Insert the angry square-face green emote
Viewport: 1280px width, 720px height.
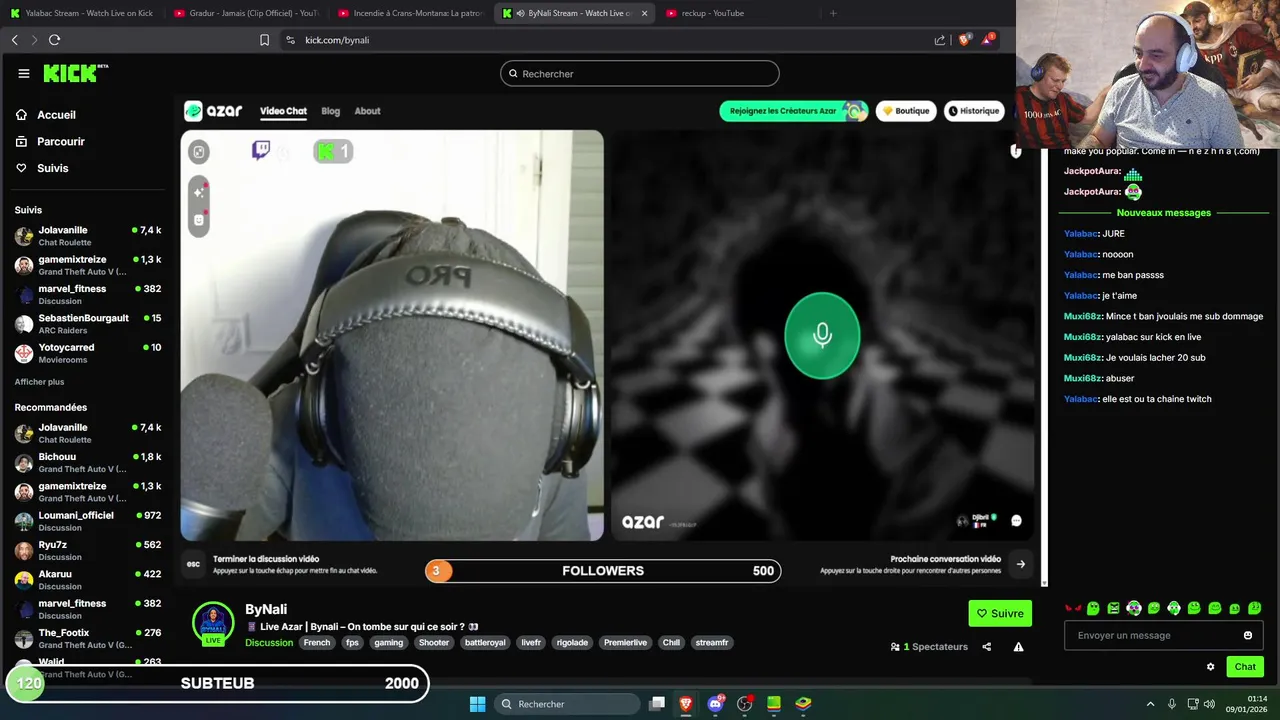tap(1113, 608)
